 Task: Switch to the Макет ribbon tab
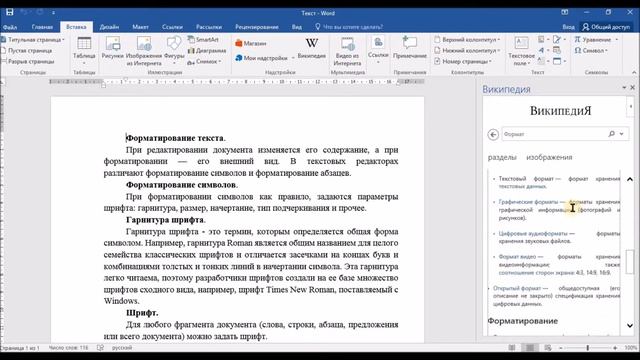[140, 27]
